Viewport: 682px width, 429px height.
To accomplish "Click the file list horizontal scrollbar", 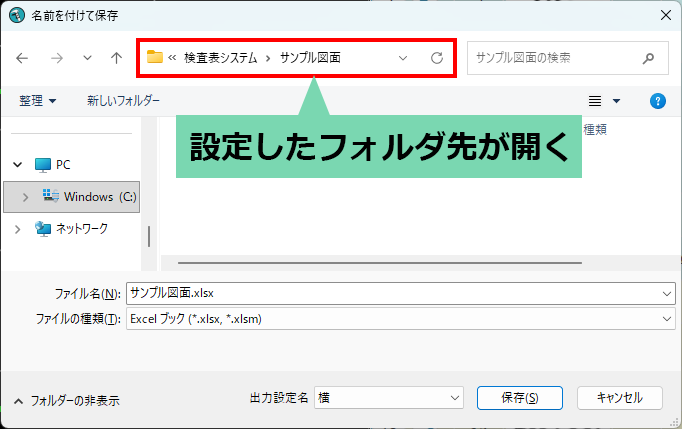I will (x=380, y=263).
